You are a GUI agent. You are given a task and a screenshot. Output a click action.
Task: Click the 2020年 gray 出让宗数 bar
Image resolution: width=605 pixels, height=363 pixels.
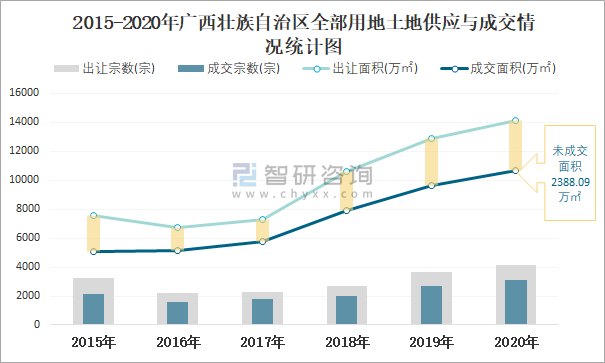[x=515, y=295]
